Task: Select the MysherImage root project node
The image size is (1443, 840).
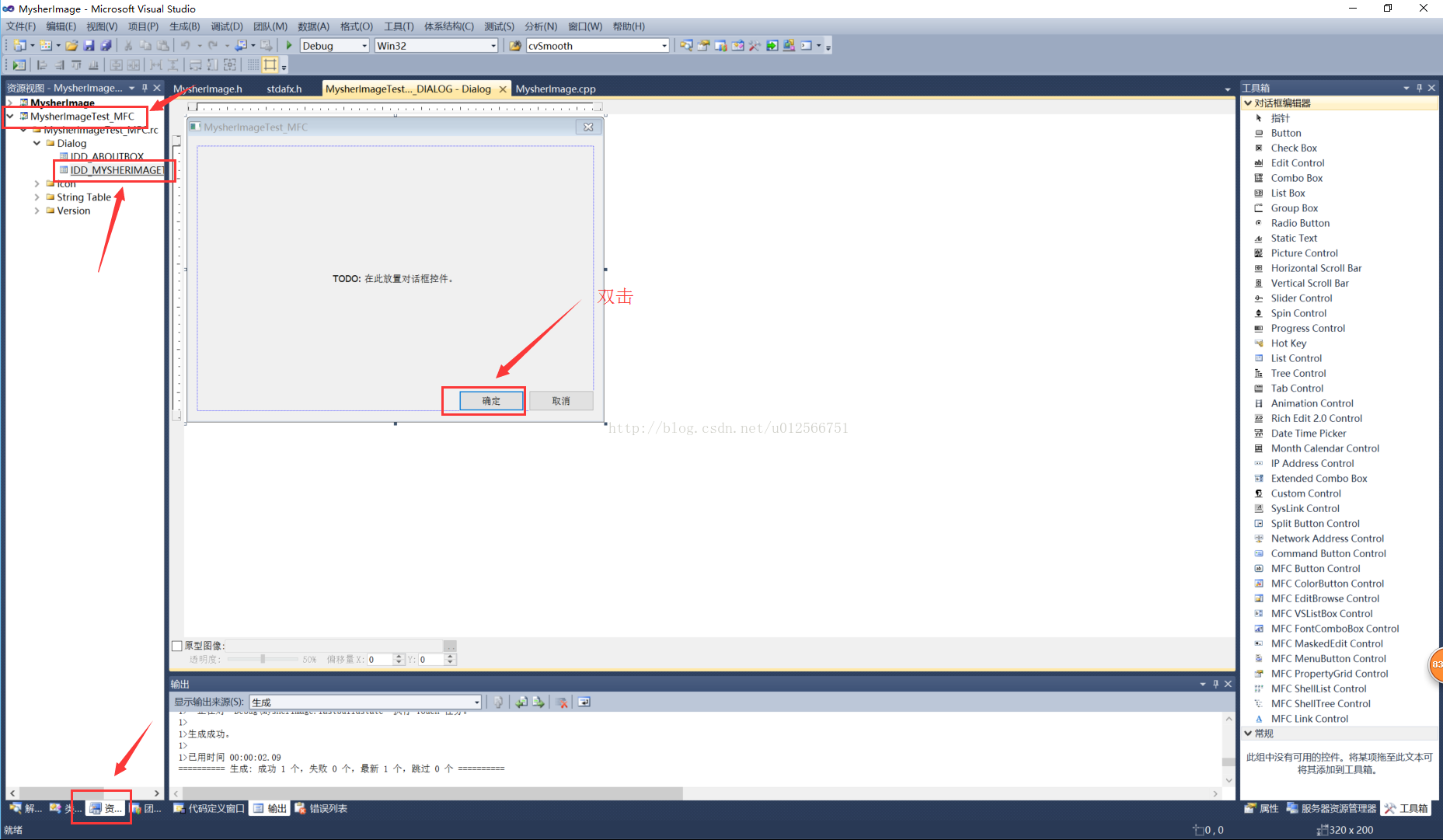Action: coord(62,103)
